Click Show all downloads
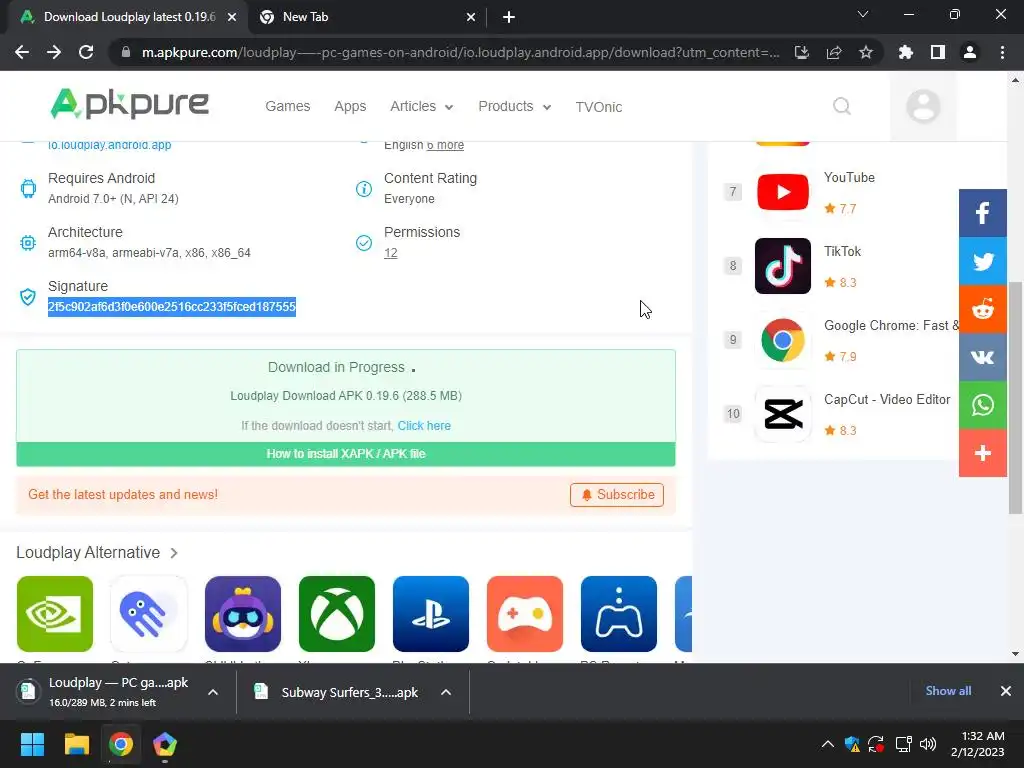The image size is (1024, 768). click(x=948, y=691)
